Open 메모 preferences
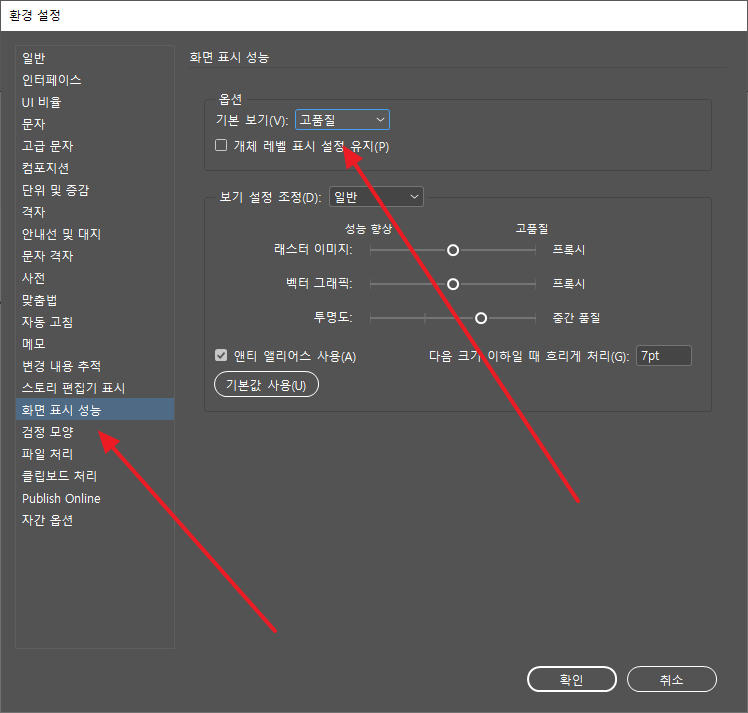The width and height of the screenshot is (748, 713). click(x=95, y=344)
